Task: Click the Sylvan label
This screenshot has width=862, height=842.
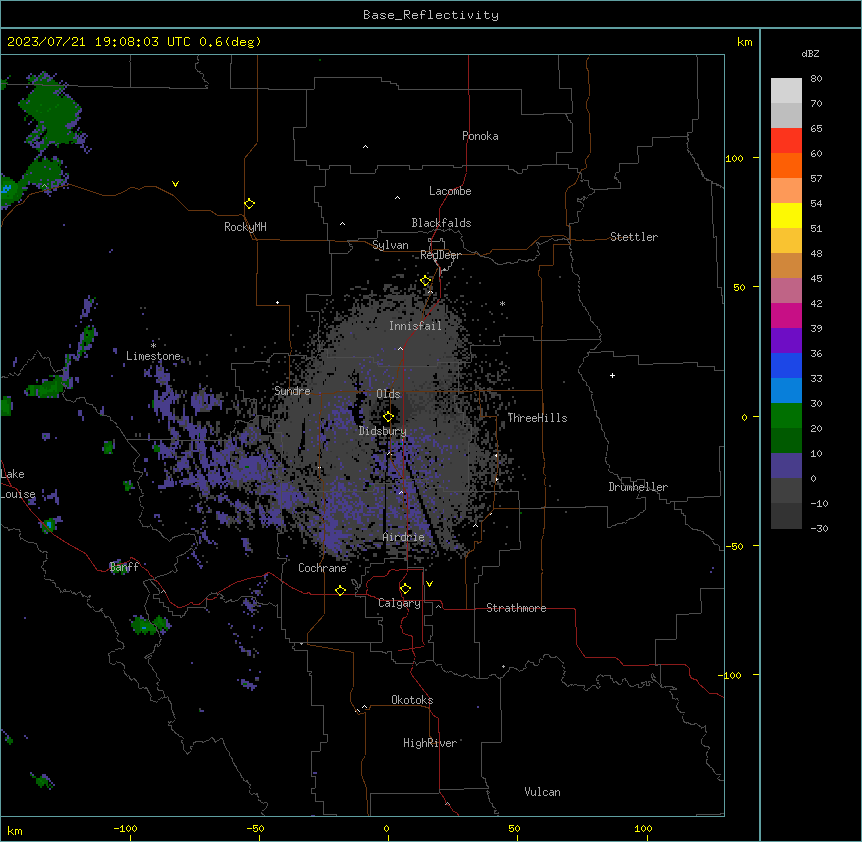Action: pos(390,245)
